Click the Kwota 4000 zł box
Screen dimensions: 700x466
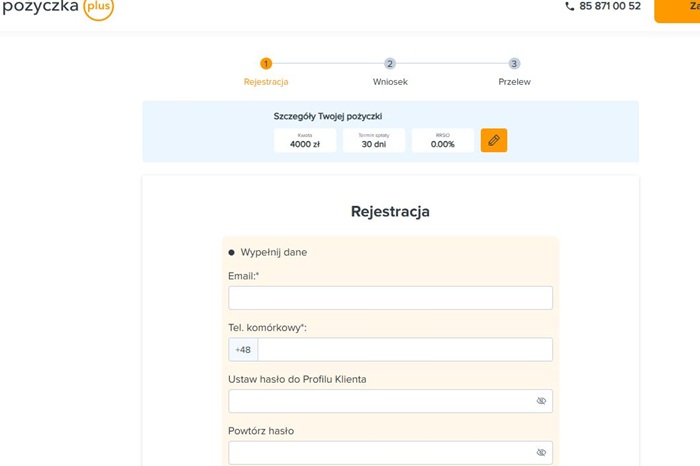click(x=305, y=140)
